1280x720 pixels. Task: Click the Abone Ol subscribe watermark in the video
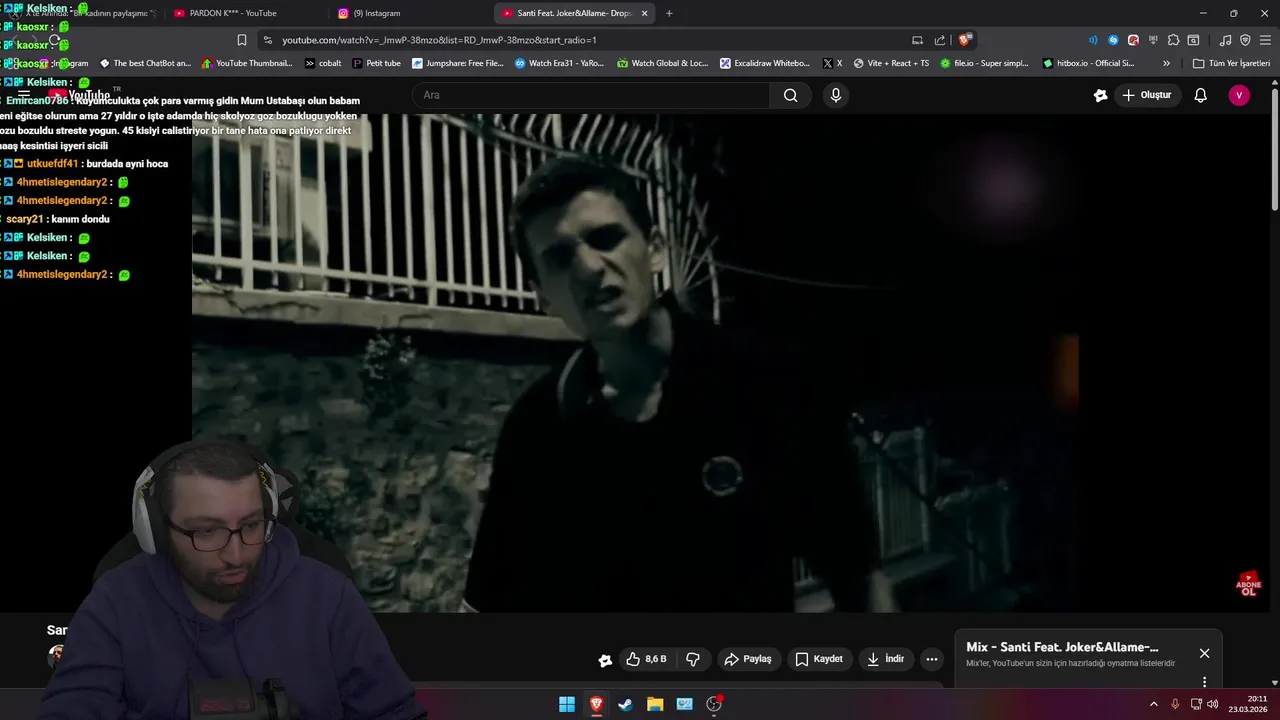[1249, 584]
